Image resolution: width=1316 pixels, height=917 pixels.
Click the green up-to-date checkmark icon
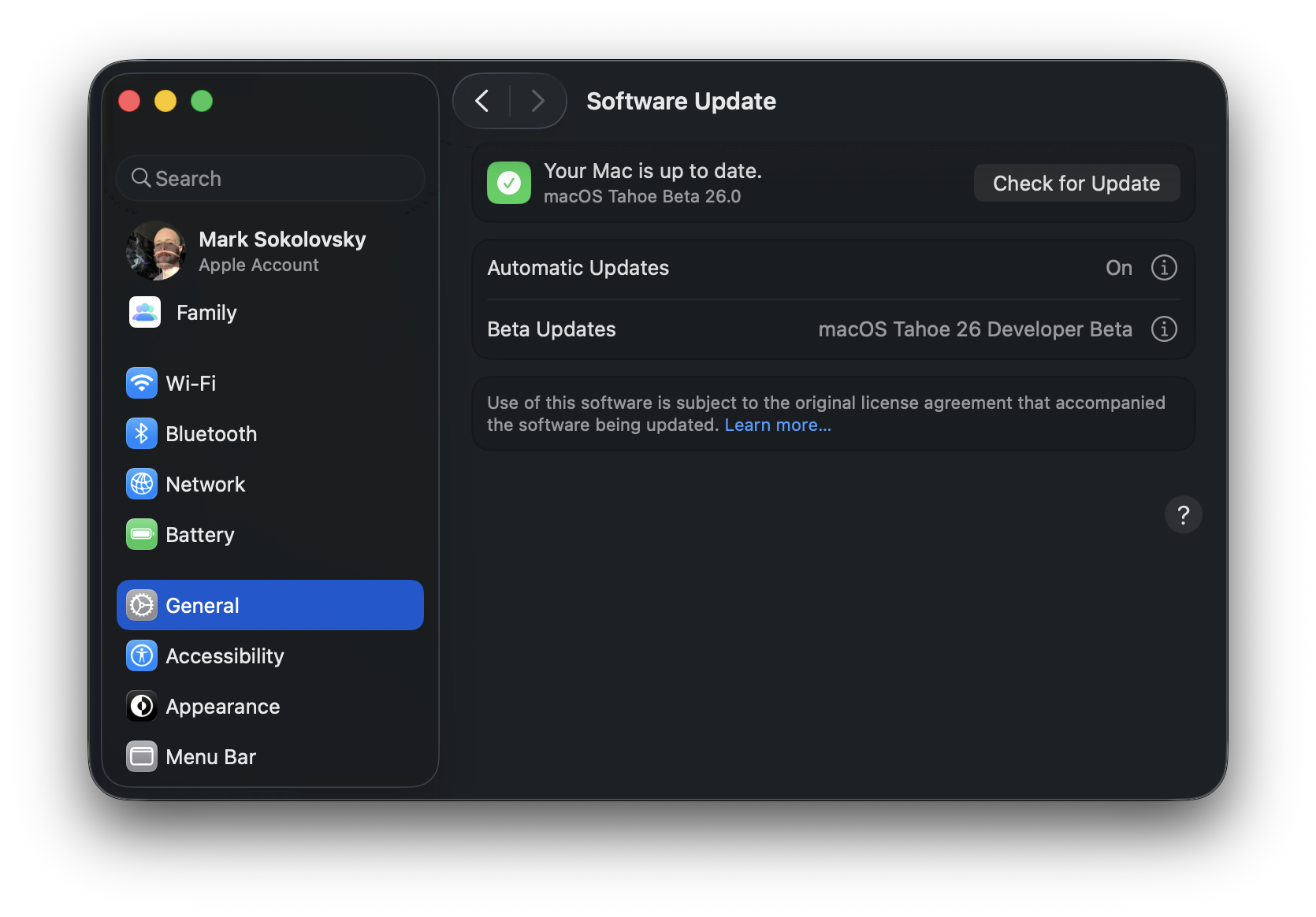509,183
